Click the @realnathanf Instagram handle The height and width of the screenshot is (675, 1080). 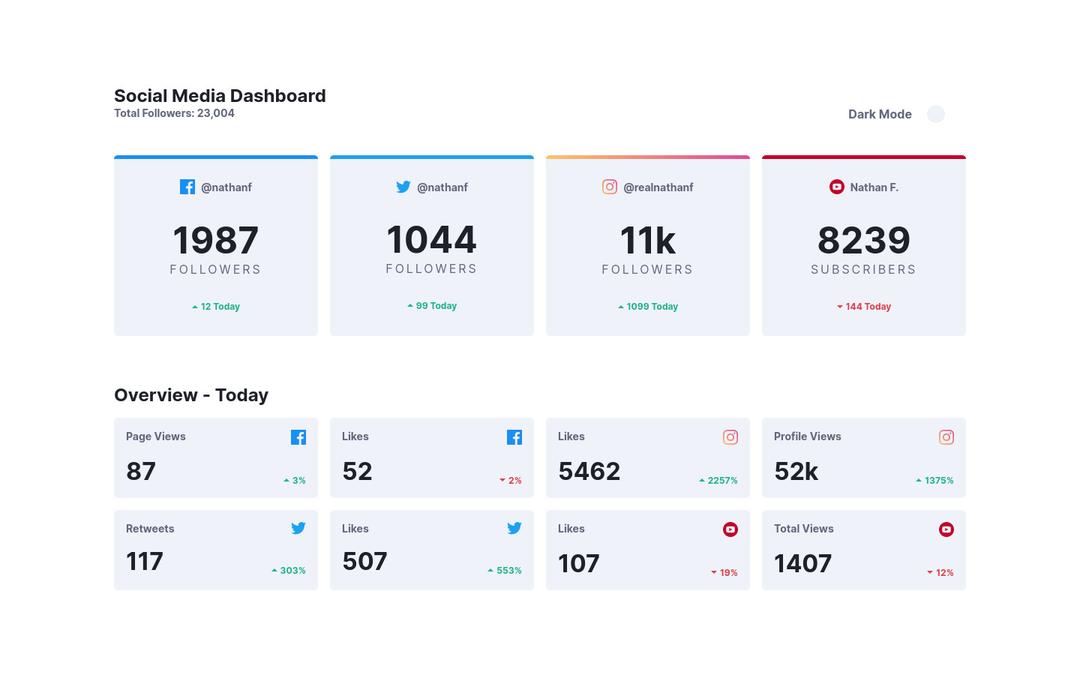[x=658, y=187]
